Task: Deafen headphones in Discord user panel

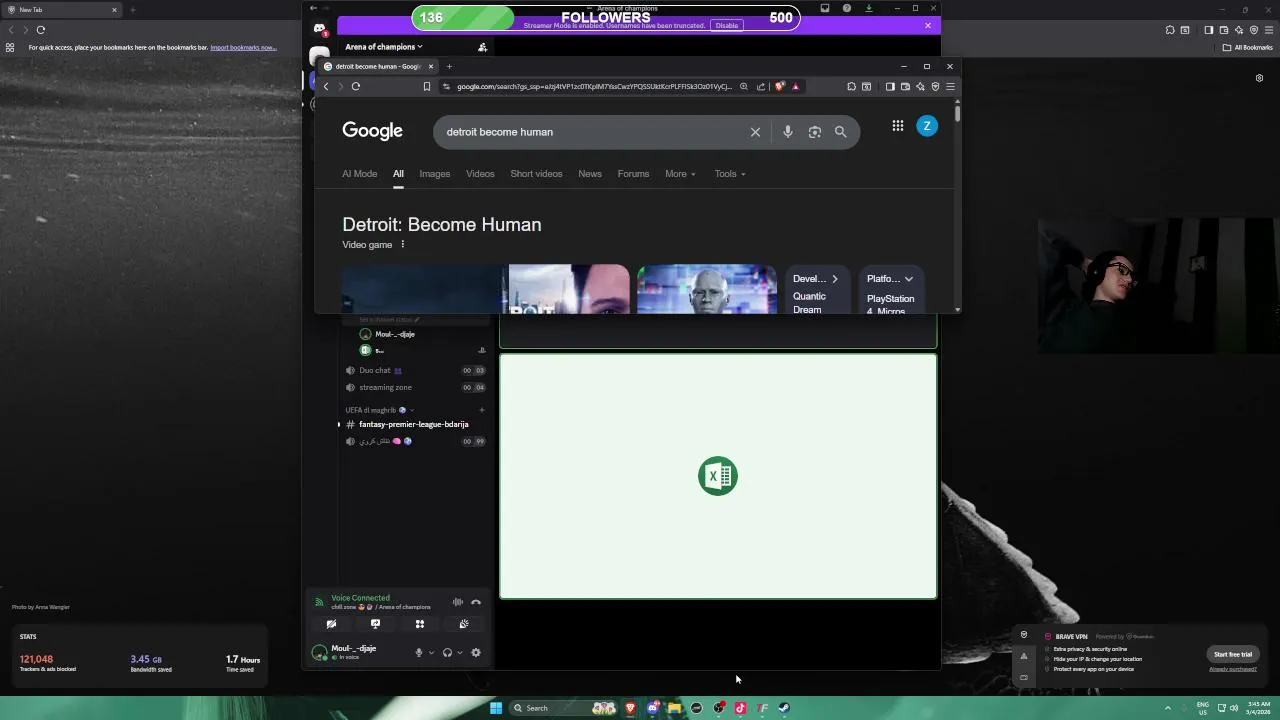Action: tap(447, 653)
